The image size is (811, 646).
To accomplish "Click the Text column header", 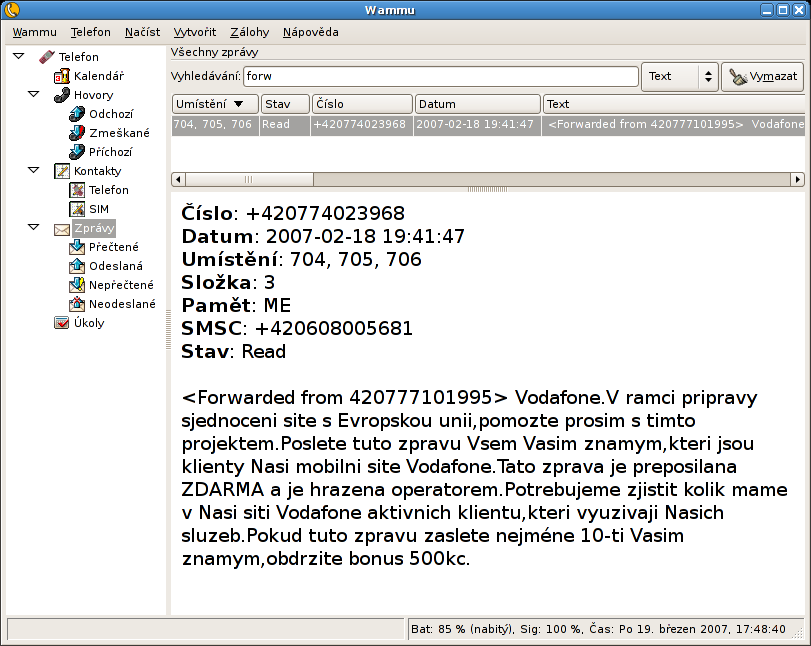I will click(x=674, y=104).
